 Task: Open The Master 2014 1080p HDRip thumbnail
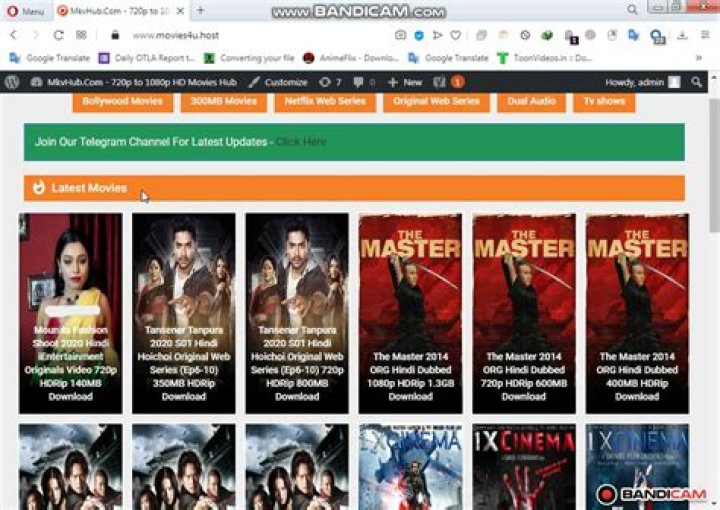pos(410,312)
